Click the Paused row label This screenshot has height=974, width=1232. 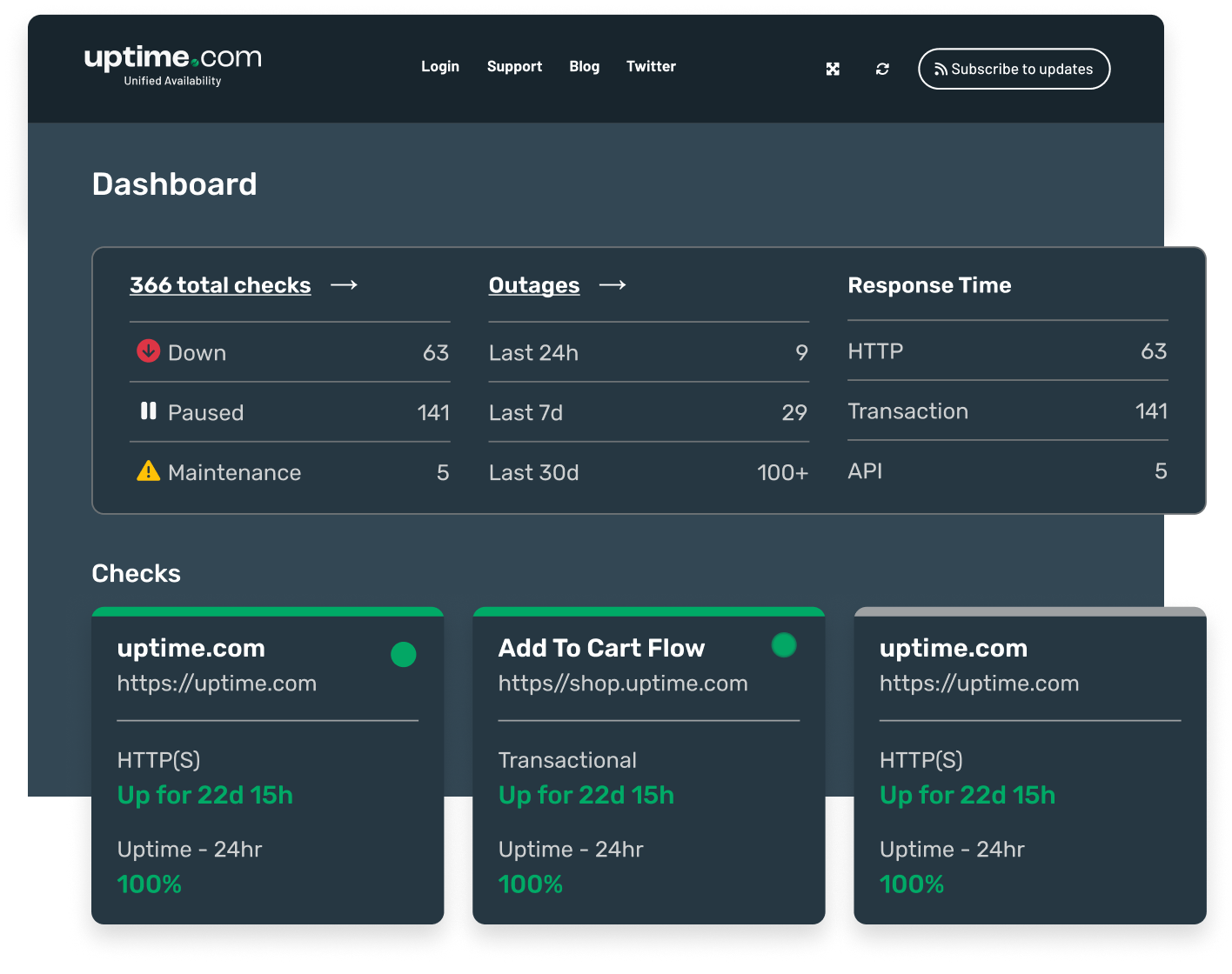coord(205,413)
